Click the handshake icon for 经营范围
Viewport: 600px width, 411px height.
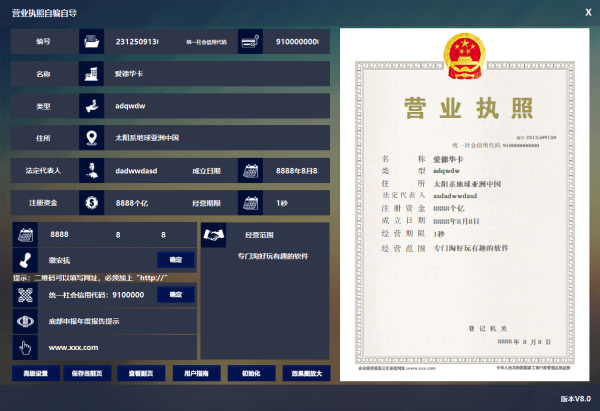[213, 235]
